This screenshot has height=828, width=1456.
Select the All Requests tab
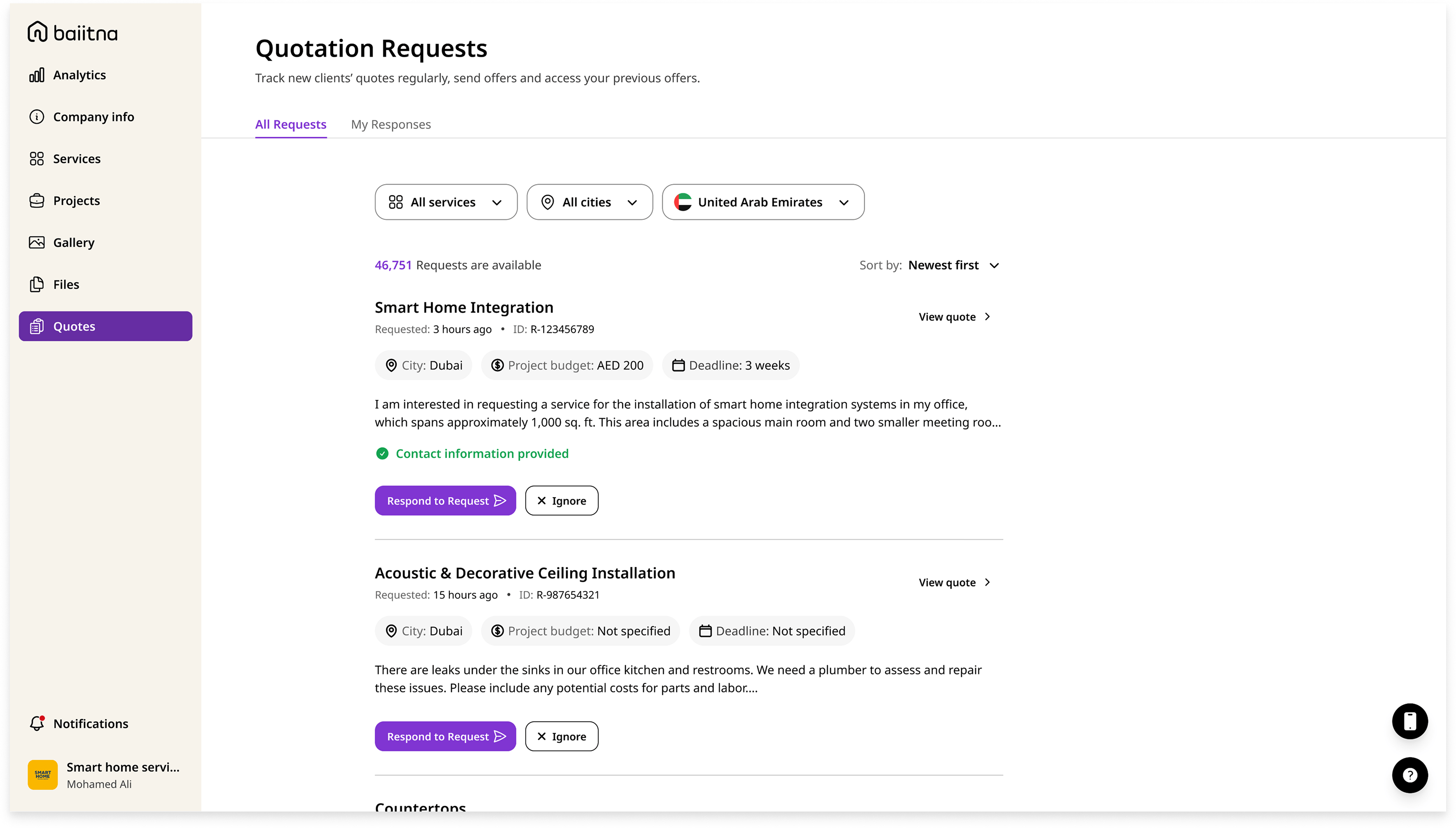(290, 124)
